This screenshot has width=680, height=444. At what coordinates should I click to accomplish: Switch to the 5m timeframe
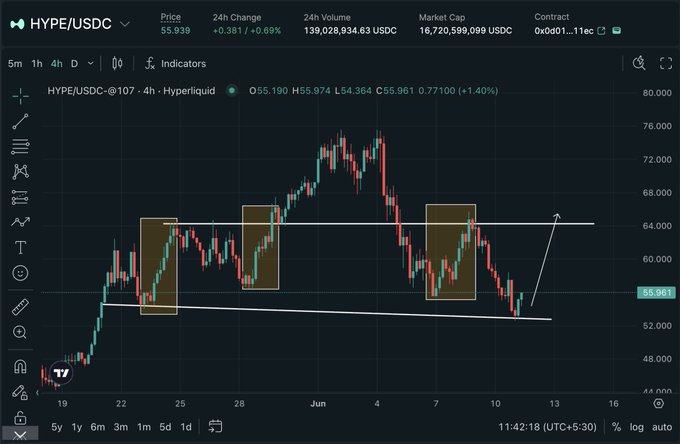pos(15,63)
